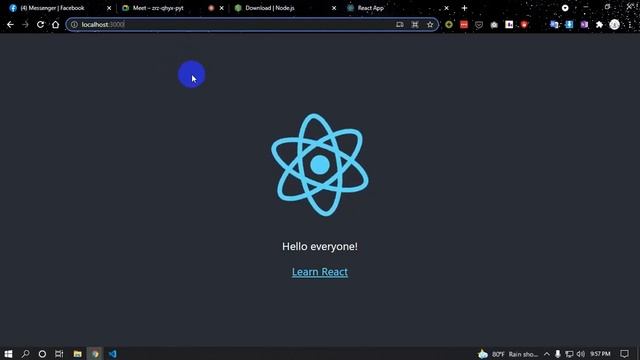Open the translate extension icon

tap(554, 24)
